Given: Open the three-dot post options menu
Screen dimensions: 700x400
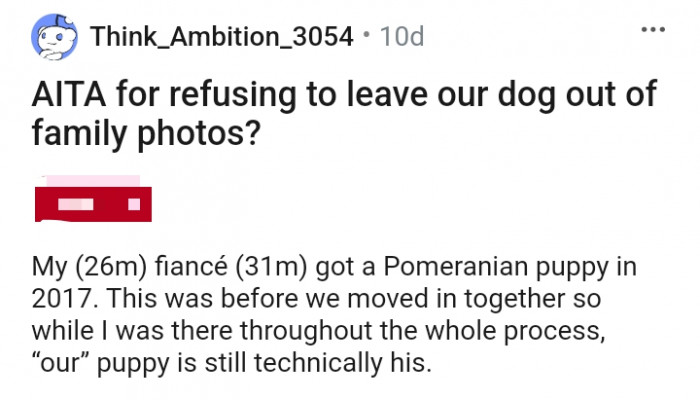Looking at the screenshot, I should click(655, 28).
